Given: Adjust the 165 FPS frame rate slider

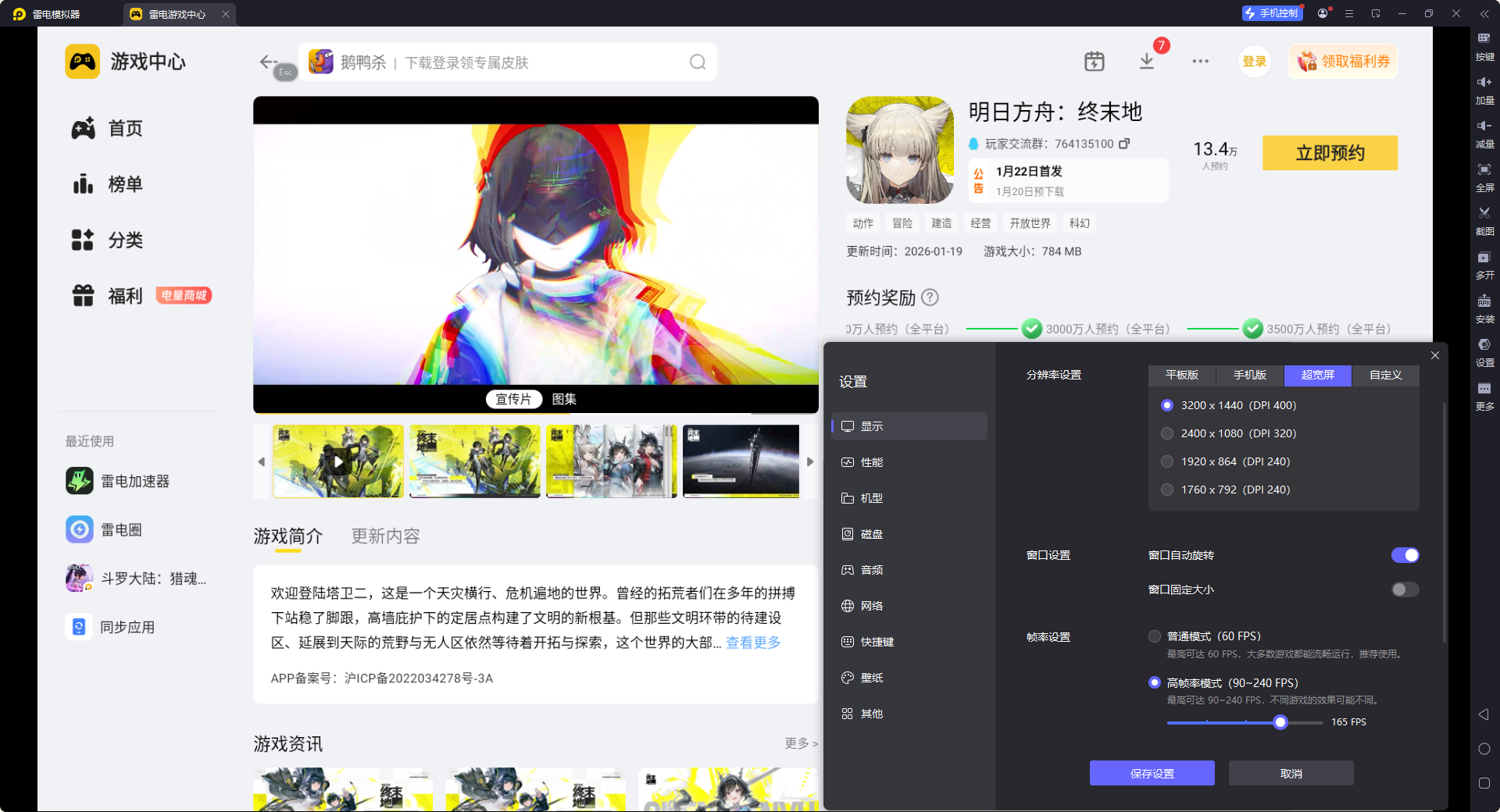Looking at the screenshot, I should click(1280, 722).
